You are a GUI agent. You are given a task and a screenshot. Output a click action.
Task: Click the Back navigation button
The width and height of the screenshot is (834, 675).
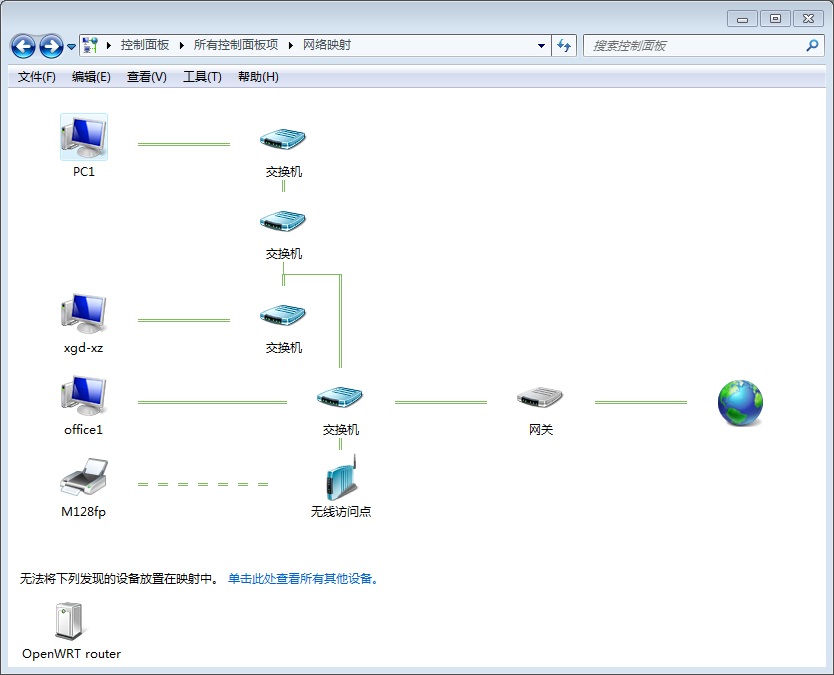(x=23, y=46)
